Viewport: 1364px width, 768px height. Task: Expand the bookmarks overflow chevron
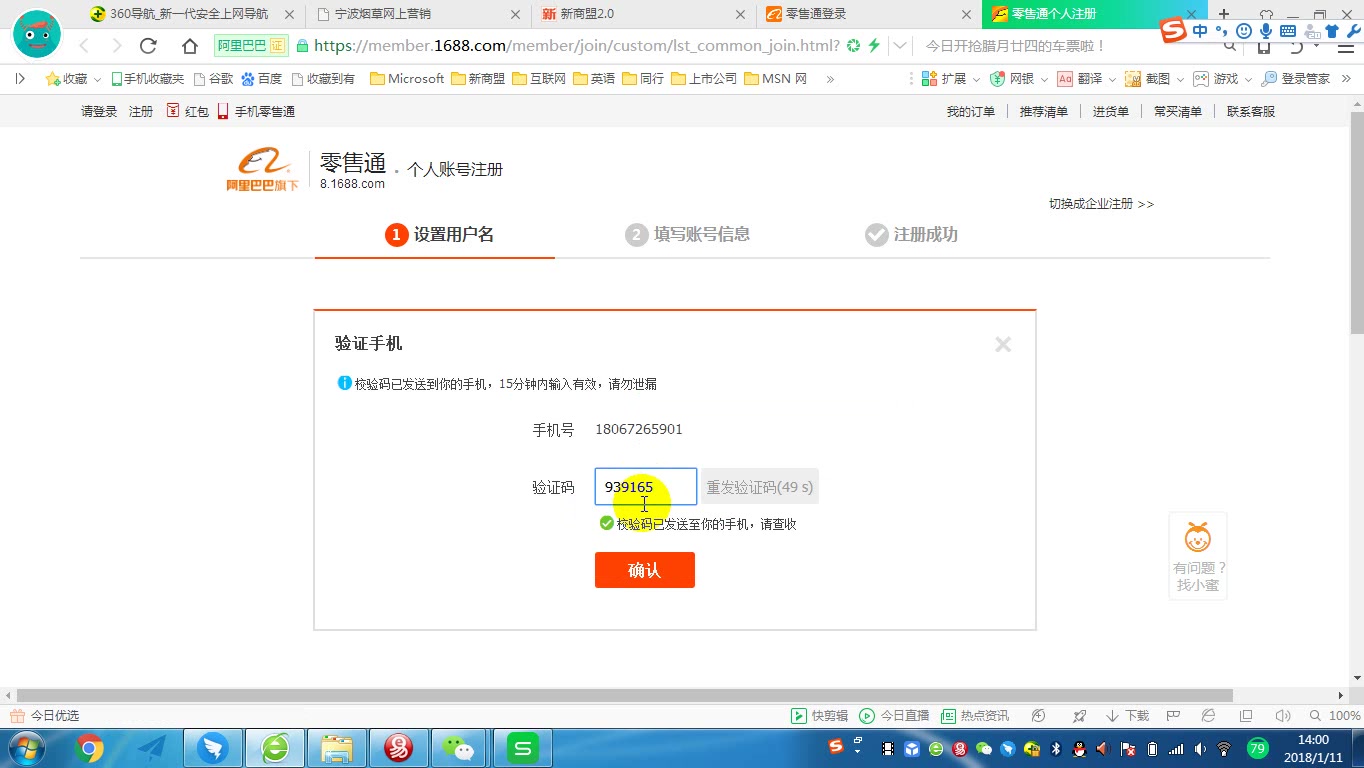click(830, 78)
